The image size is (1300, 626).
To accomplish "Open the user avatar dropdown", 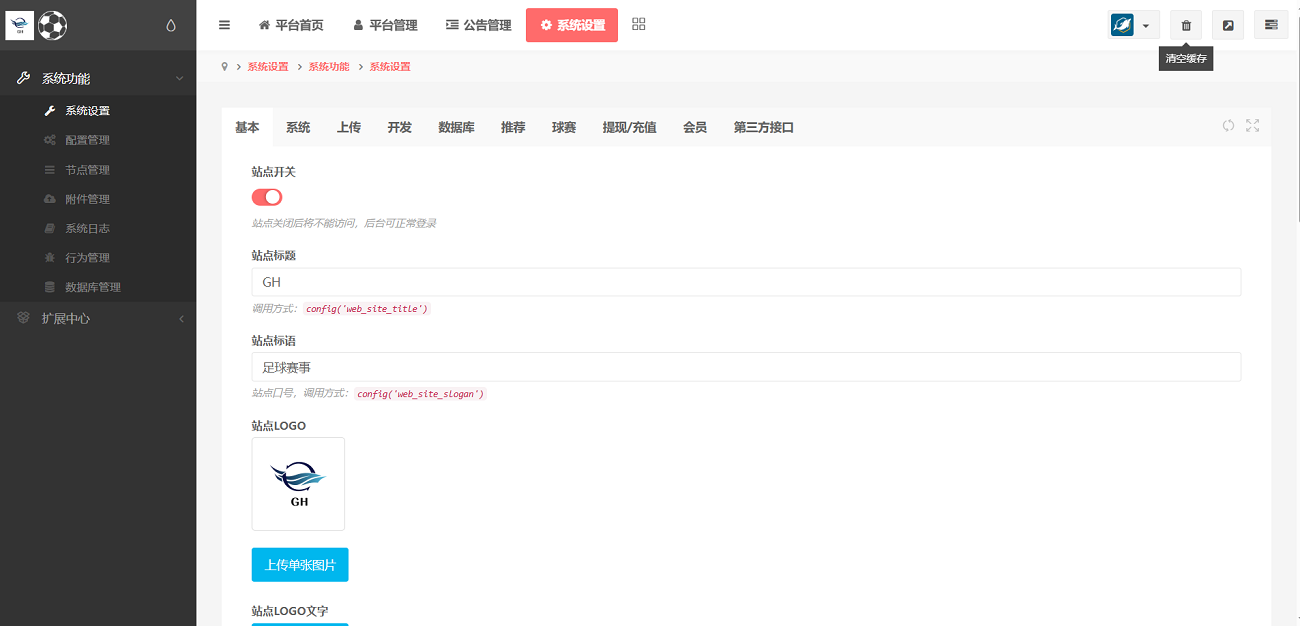I will (x=1133, y=25).
